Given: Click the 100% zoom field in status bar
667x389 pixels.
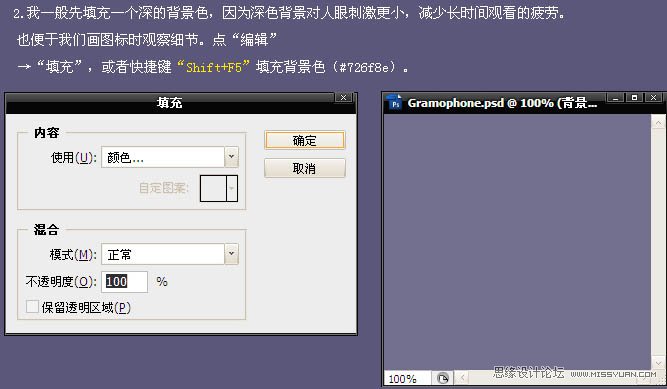Looking at the screenshot, I should [x=407, y=378].
